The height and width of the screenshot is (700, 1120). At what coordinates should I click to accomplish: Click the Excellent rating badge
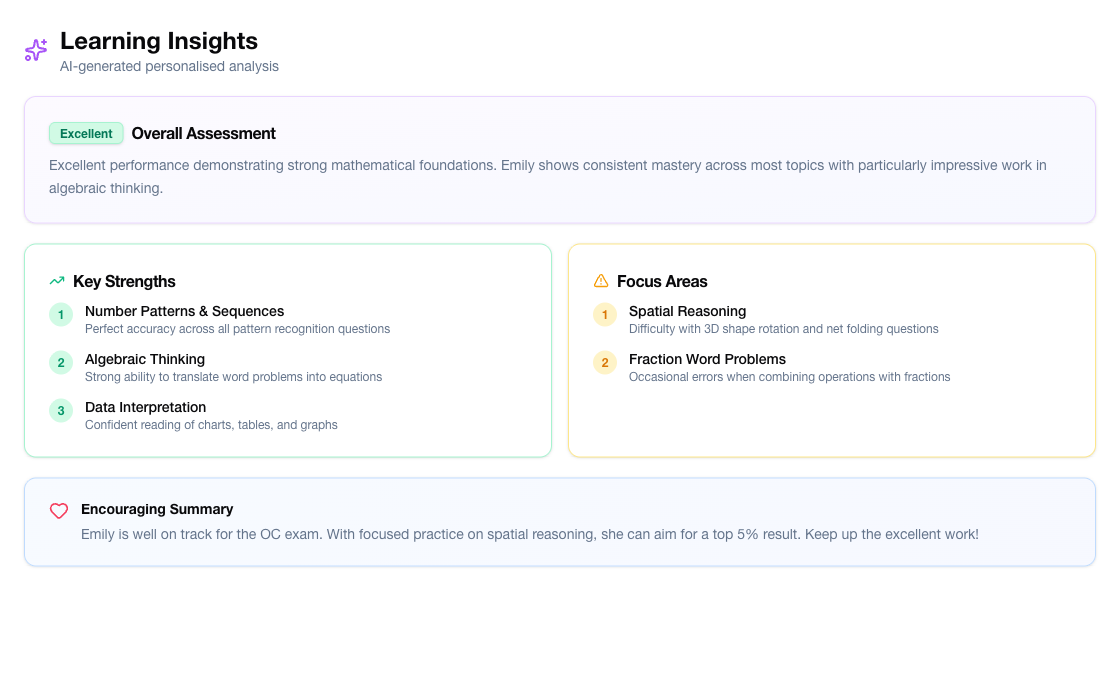tap(86, 133)
